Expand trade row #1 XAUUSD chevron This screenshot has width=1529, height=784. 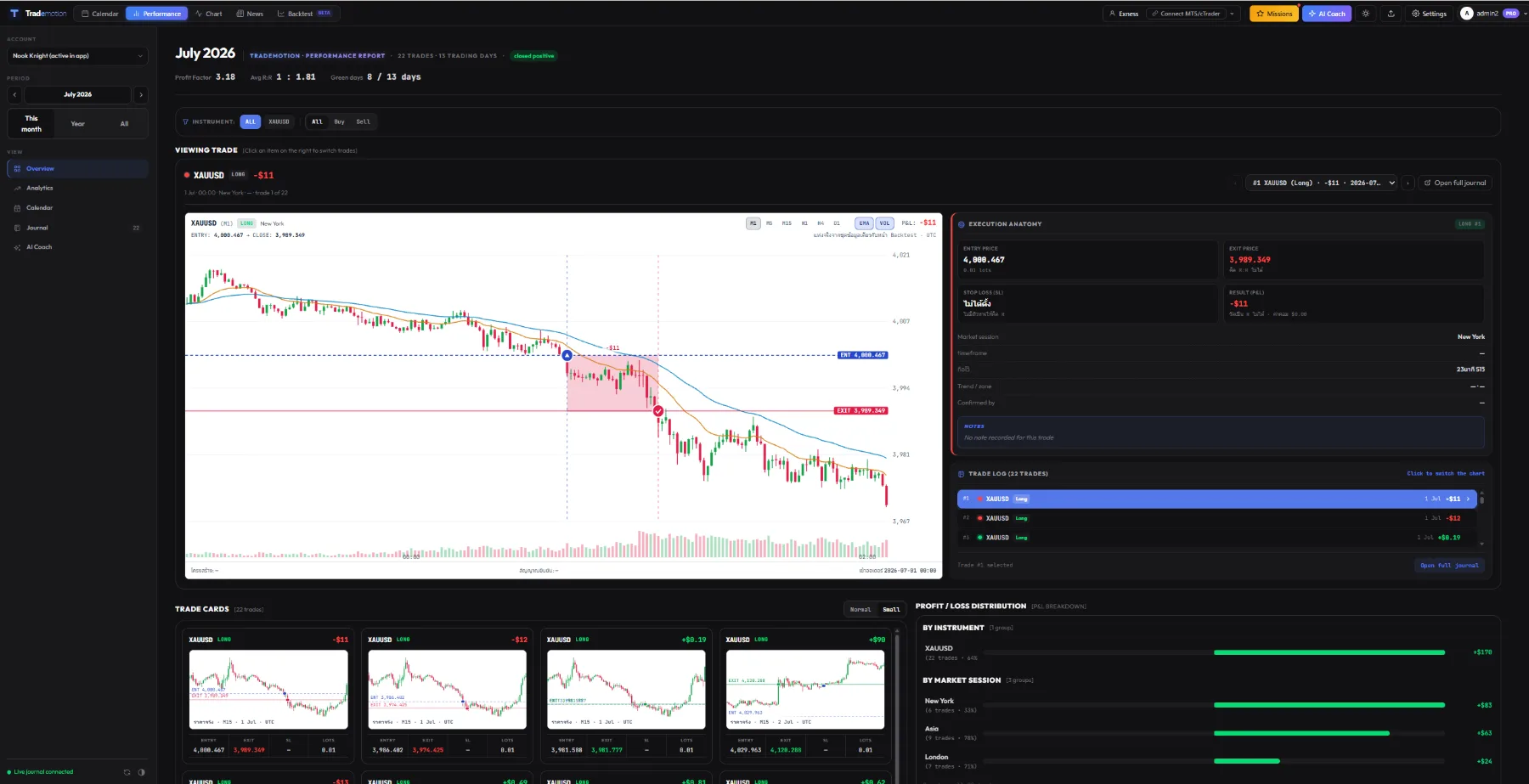point(1468,499)
